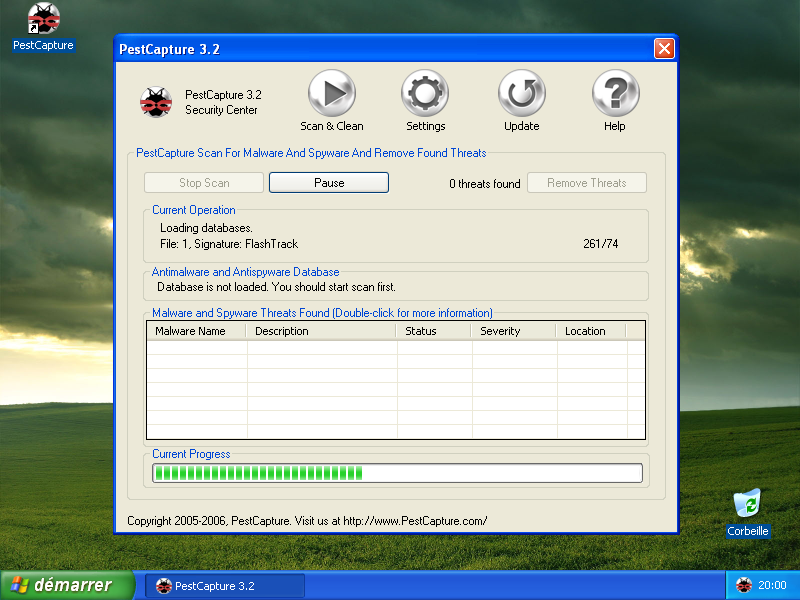Viewport: 800px width, 600px height.
Task: Open the Help question mark icon
Action: click(x=615, y=93)
